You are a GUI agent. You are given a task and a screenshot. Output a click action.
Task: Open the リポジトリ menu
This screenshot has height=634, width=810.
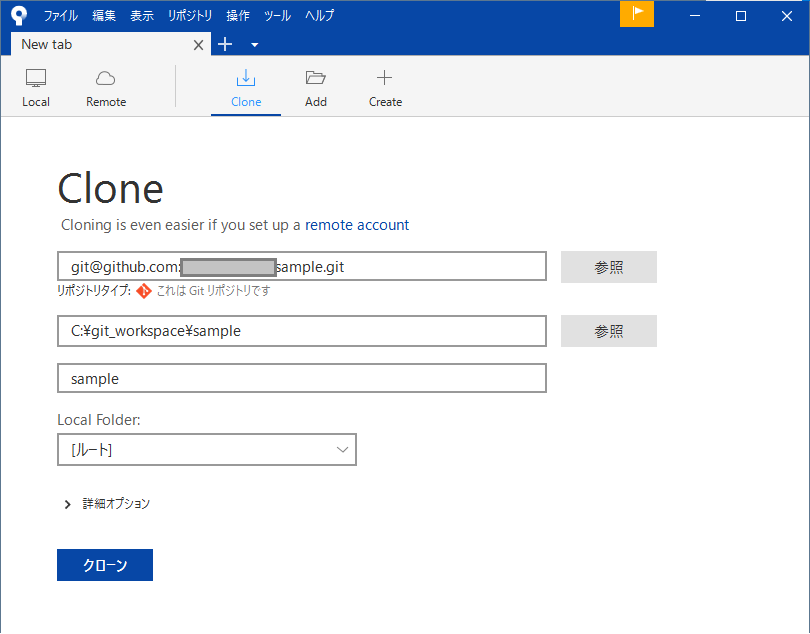click(x=190, y=16)
